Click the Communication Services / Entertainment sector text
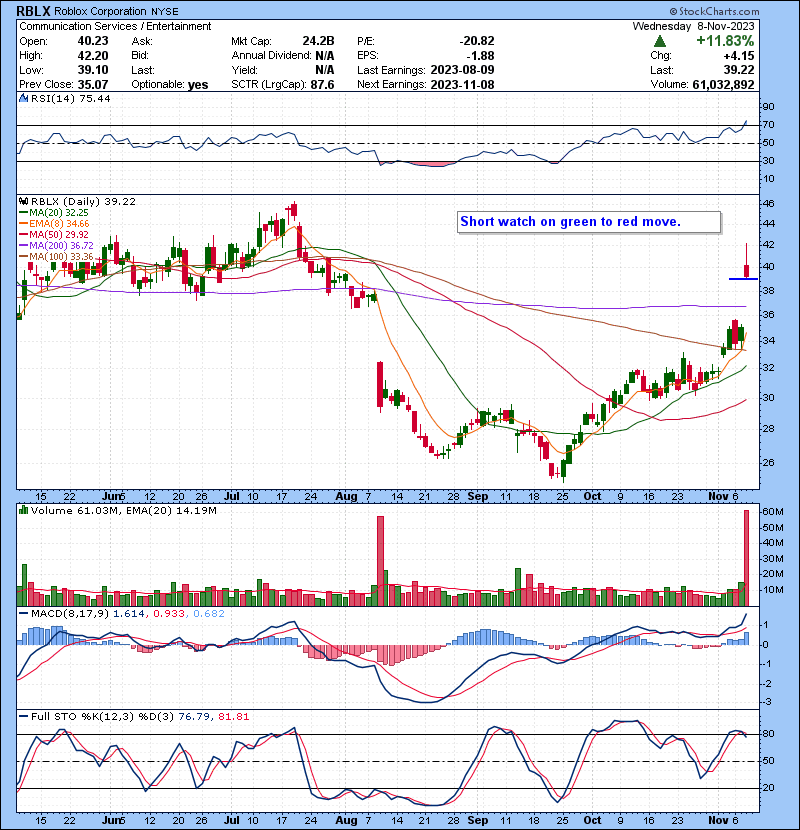The width and height of the screenshot is (800, 830). (115, 26)
